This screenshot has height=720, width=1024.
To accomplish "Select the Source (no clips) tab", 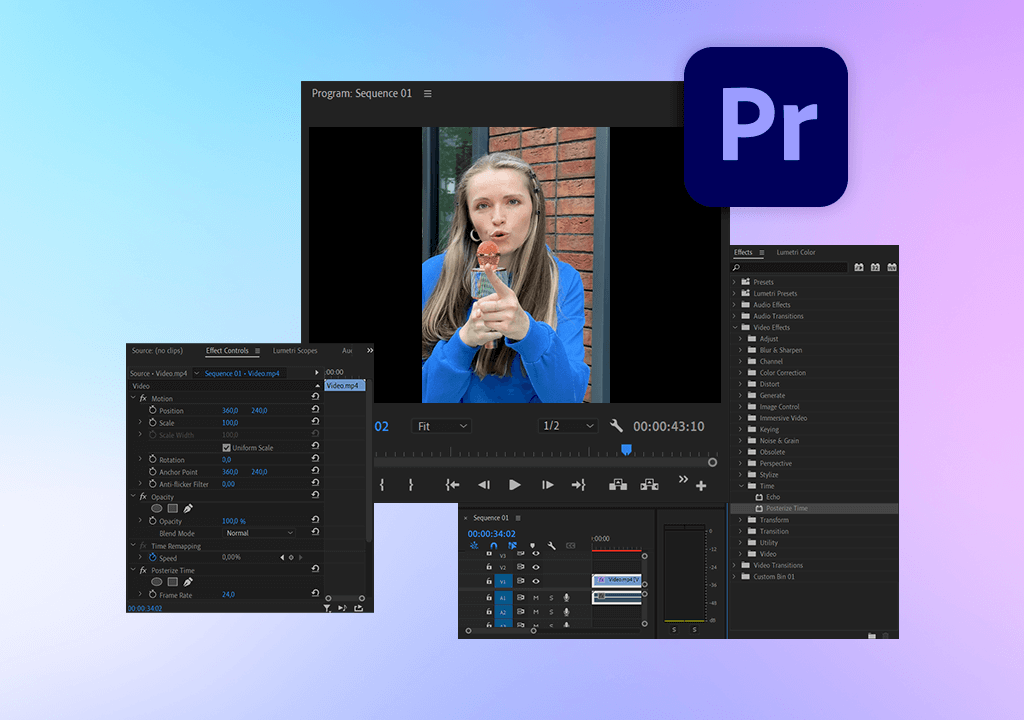I will 157,351.
